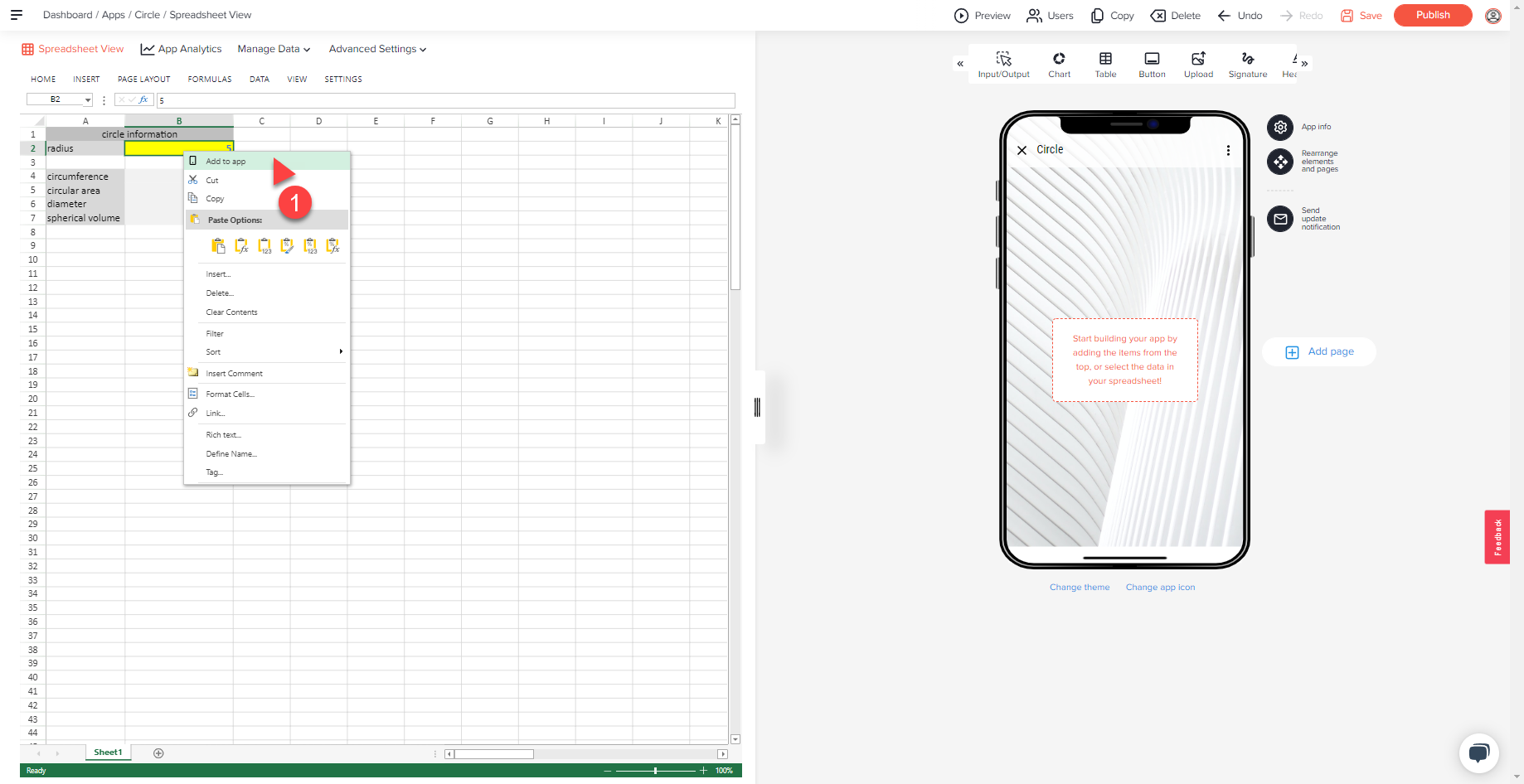Image resolution: width=1524 pixels, height=784 pixels.
Task: Add a Chart element
Action: point(1059,65)
